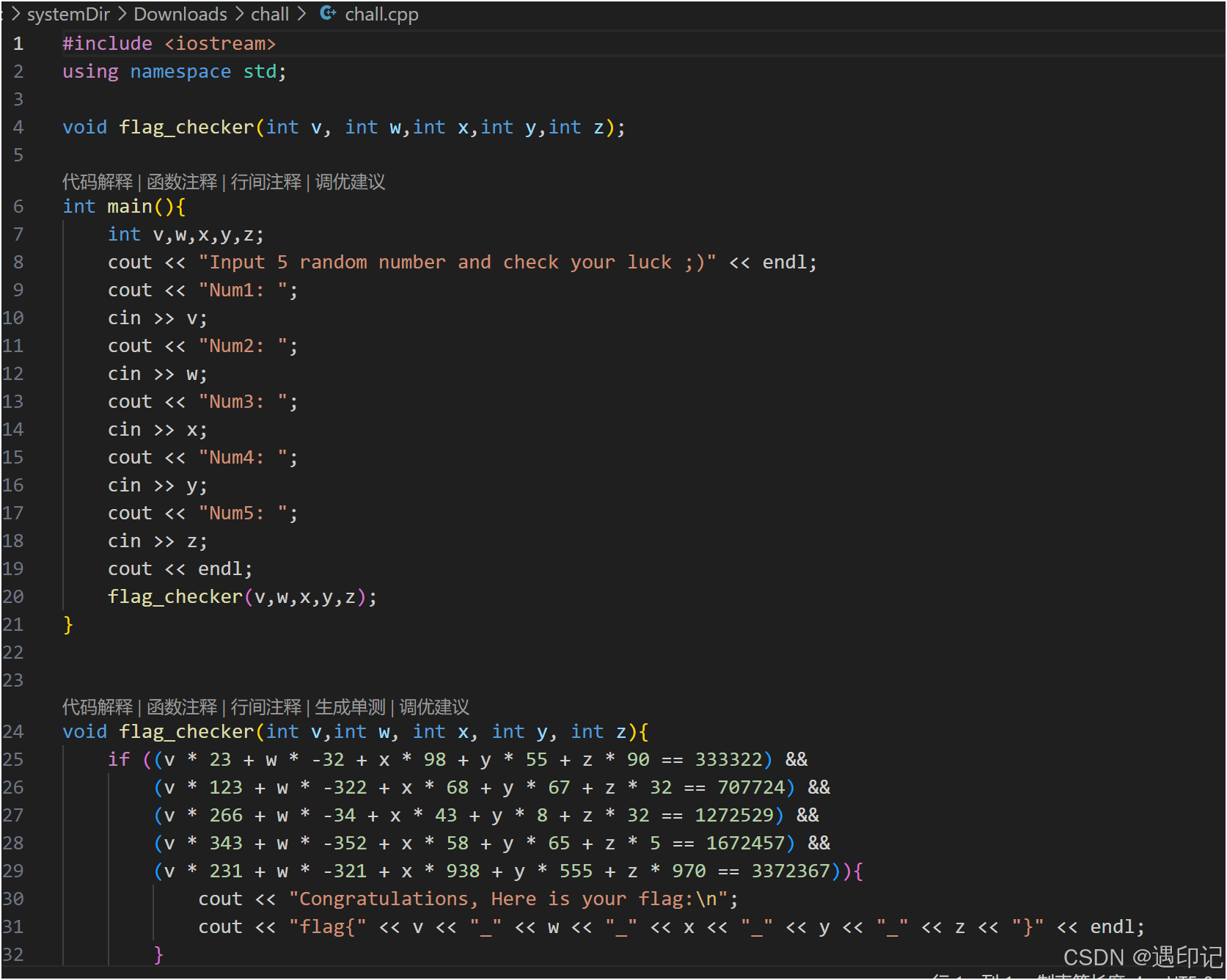Open the systemDir breadcrumb dropdown
The image size is (1227, 980).
coord(68,13)
